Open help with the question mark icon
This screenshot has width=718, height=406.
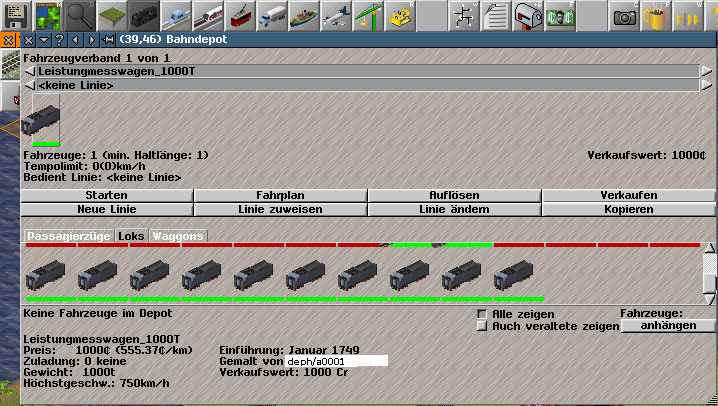point(61,39)
